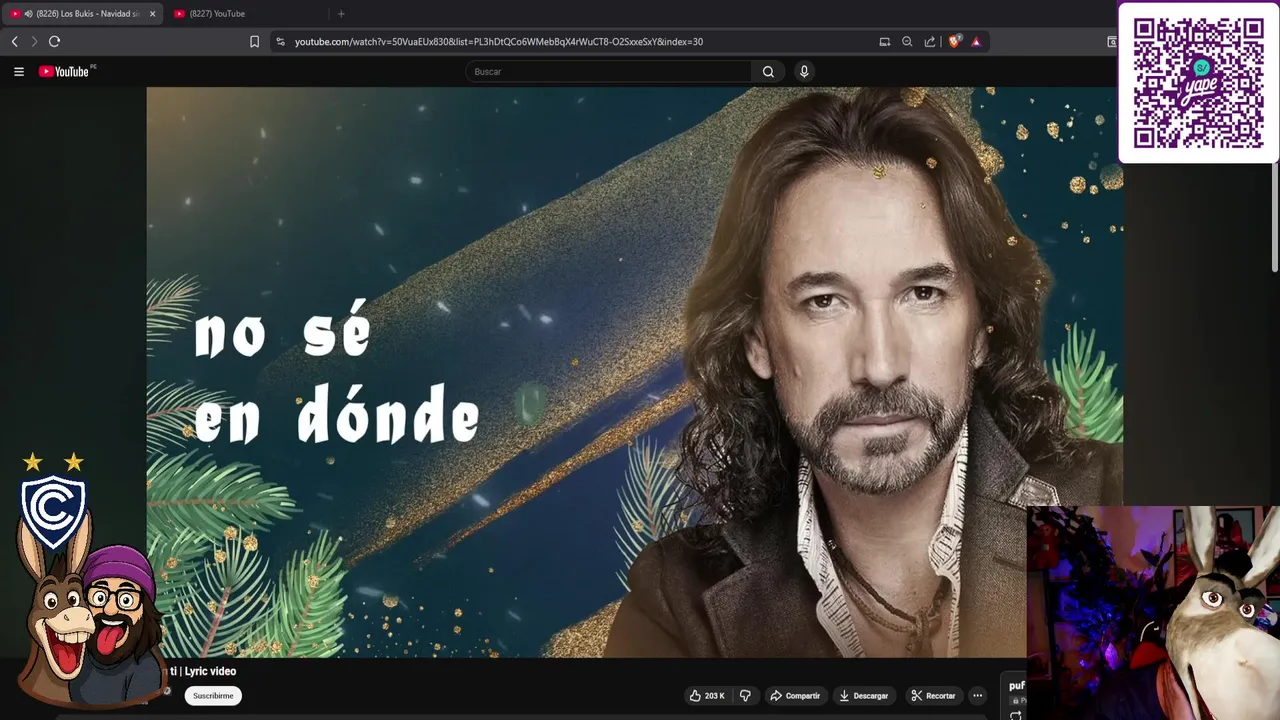Viewport: 1280px width, 720px height.
Task: Select the YouTube URL in the address bar
Action: point(499,42)
